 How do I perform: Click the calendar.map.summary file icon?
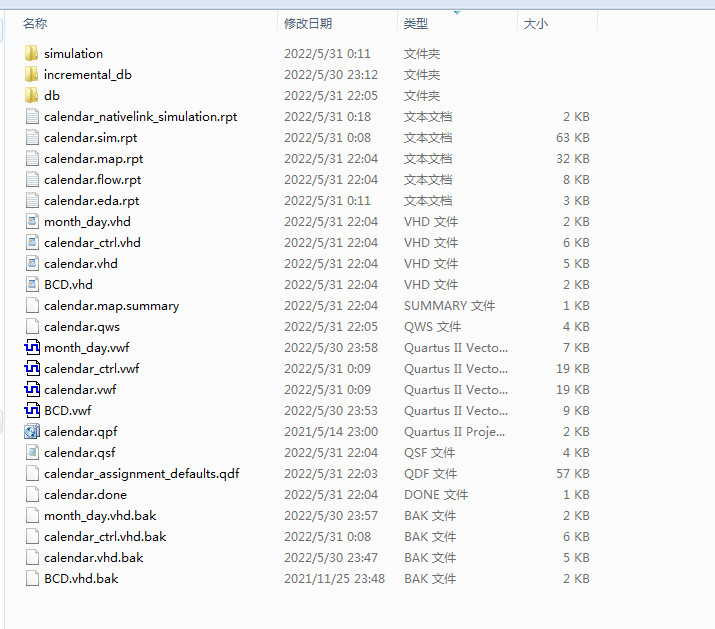pos(32,305)
